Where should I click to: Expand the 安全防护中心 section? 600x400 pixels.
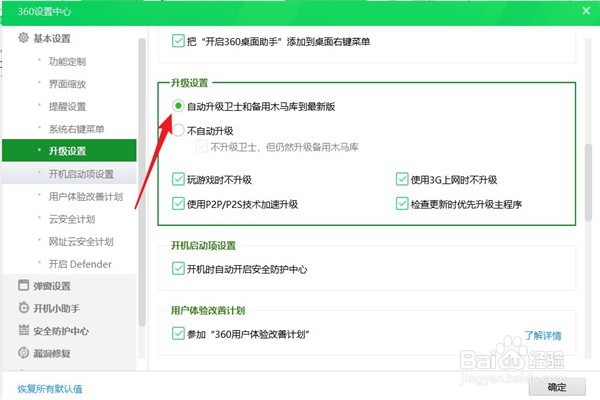coord(61,331)
